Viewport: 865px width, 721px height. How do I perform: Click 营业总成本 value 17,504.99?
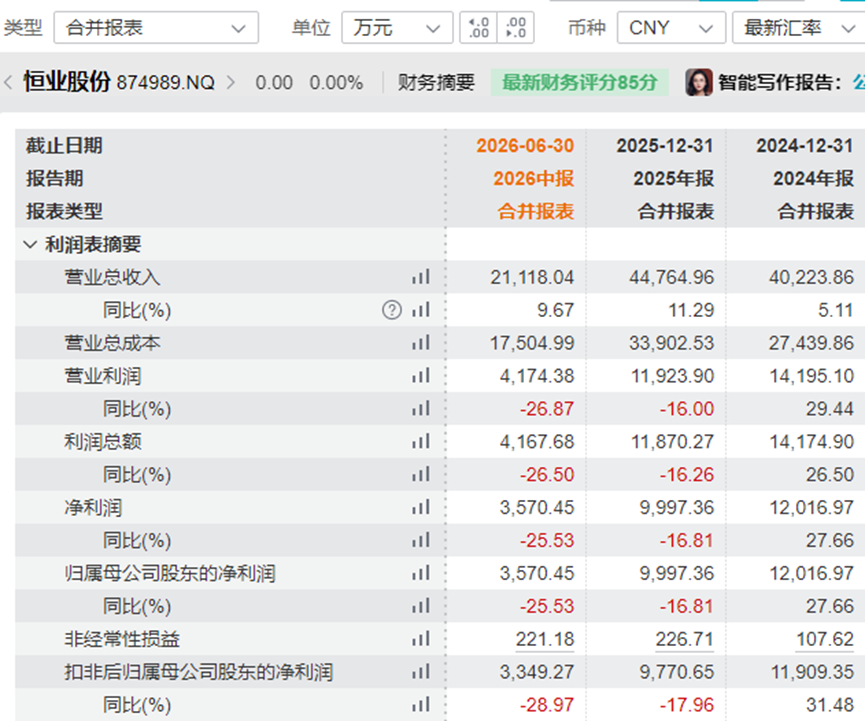pyautogui.click(x=532, y=343)
